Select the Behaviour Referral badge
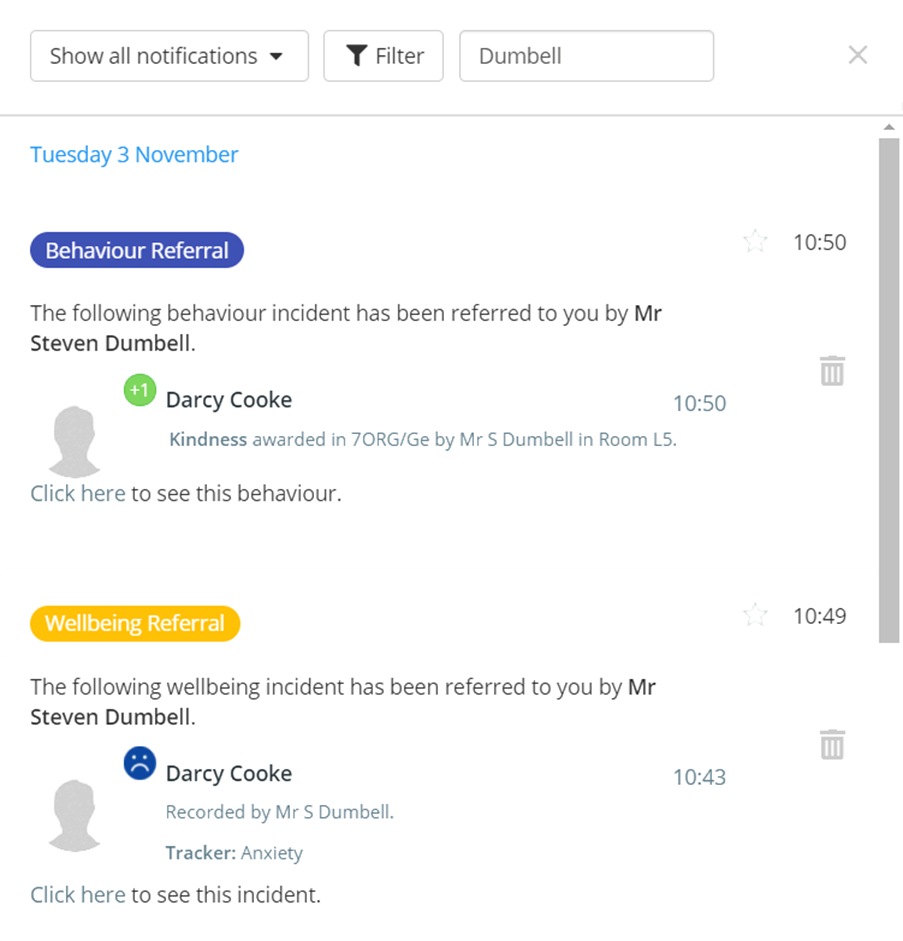903x941 pixels. 136,249
